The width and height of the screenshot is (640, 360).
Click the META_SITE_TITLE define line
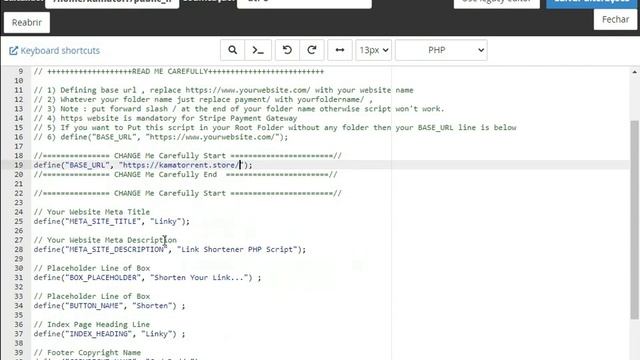coord(111,221)
